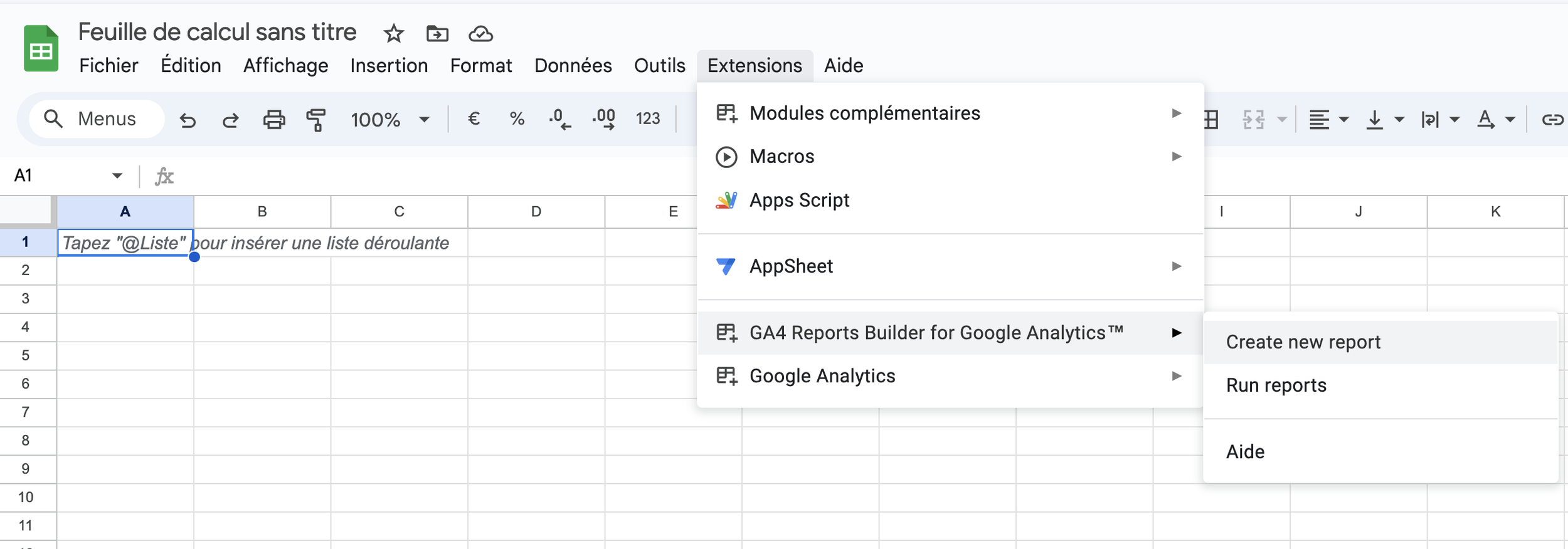Open text rotation dropdown arrow
1568x549 pixels.
1510,119
